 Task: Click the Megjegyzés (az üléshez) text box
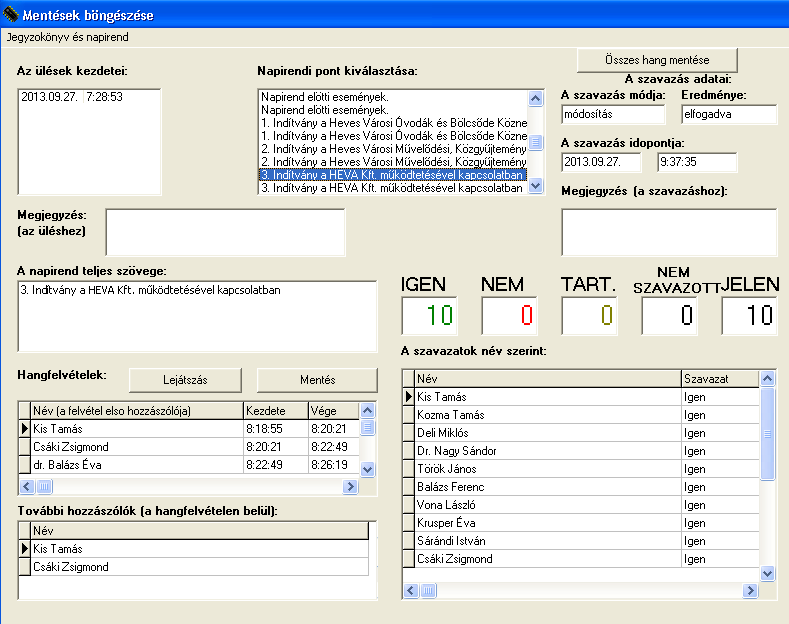(225, 232)
